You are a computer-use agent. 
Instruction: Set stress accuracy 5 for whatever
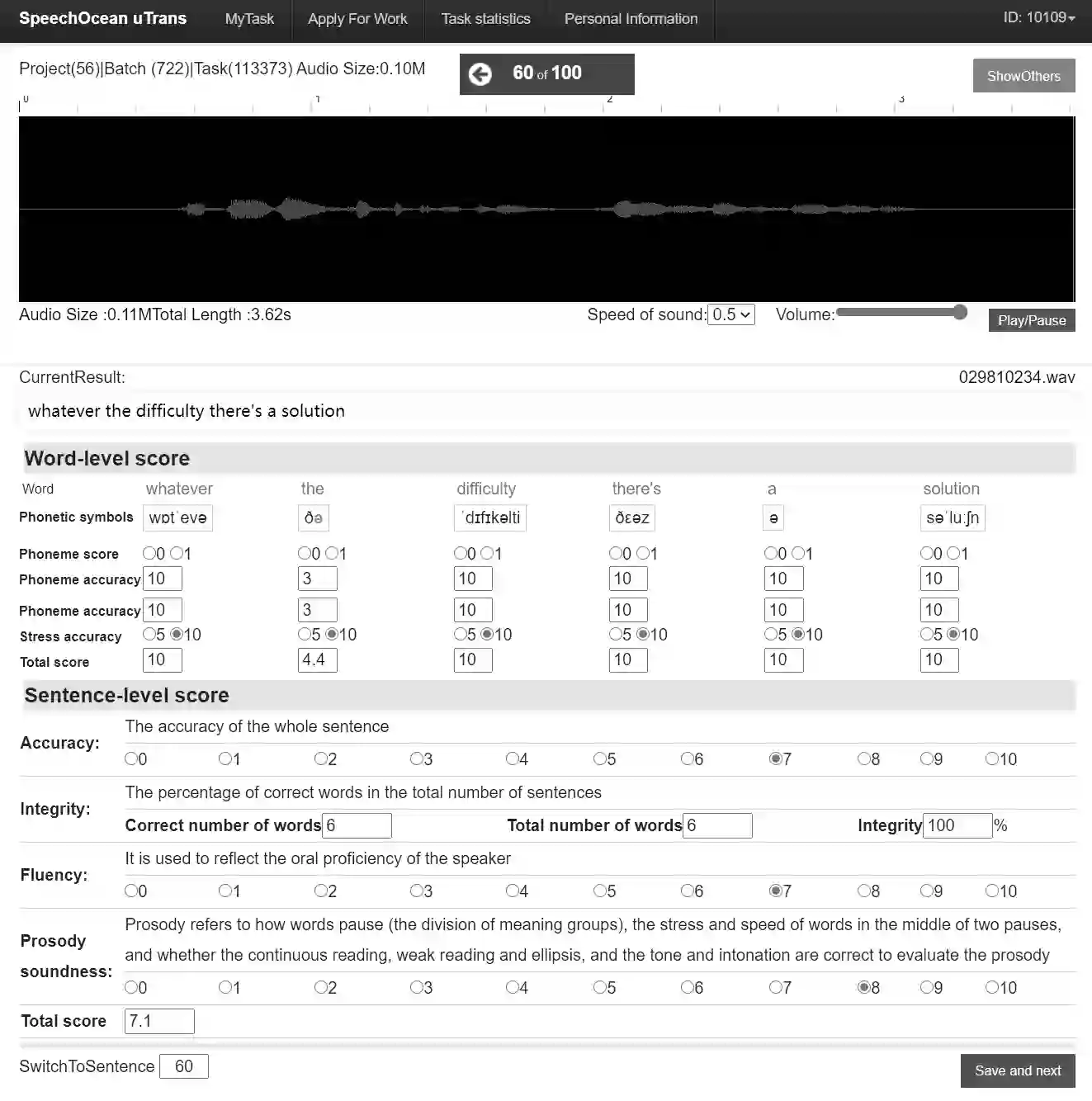point(149,634)
